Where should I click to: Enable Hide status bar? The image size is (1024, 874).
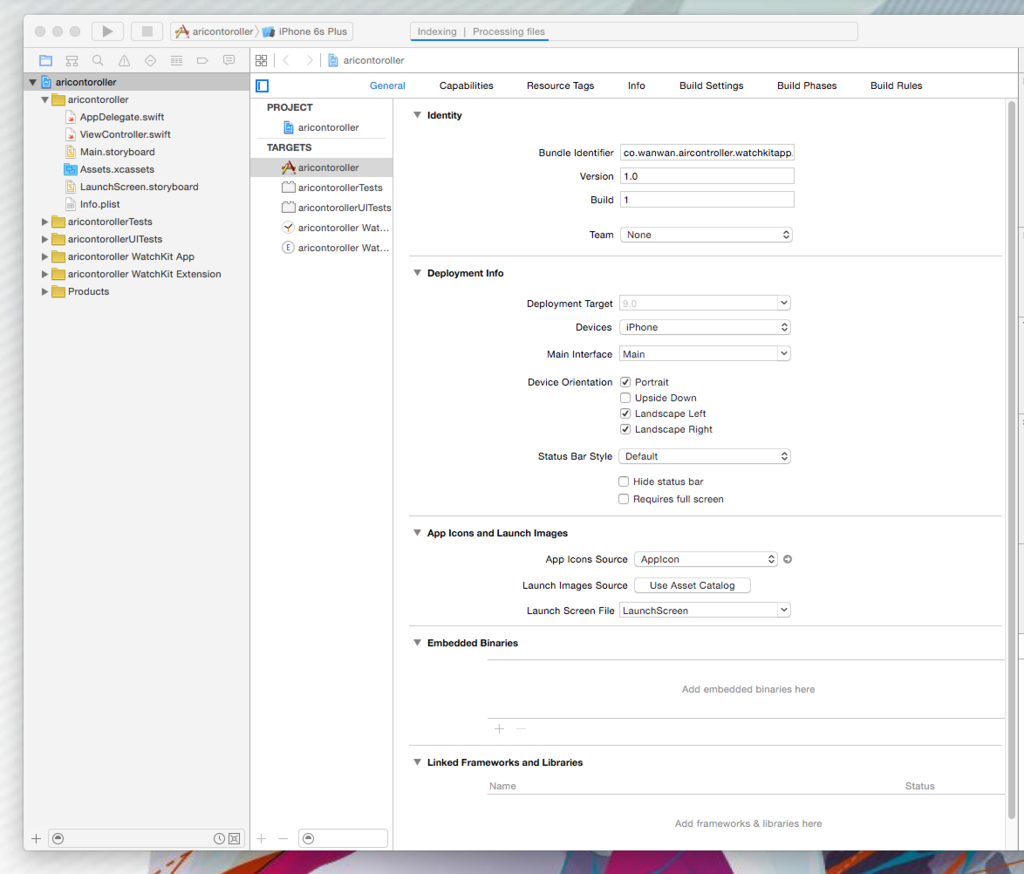click(x=624, y=481)
